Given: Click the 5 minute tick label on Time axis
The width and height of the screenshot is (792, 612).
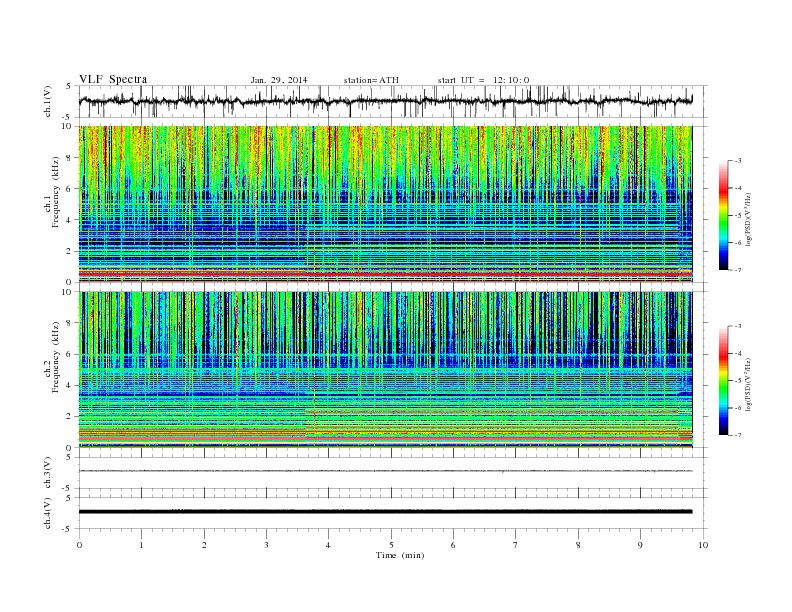Looking at the screenshot, I should tap(391, 545).
